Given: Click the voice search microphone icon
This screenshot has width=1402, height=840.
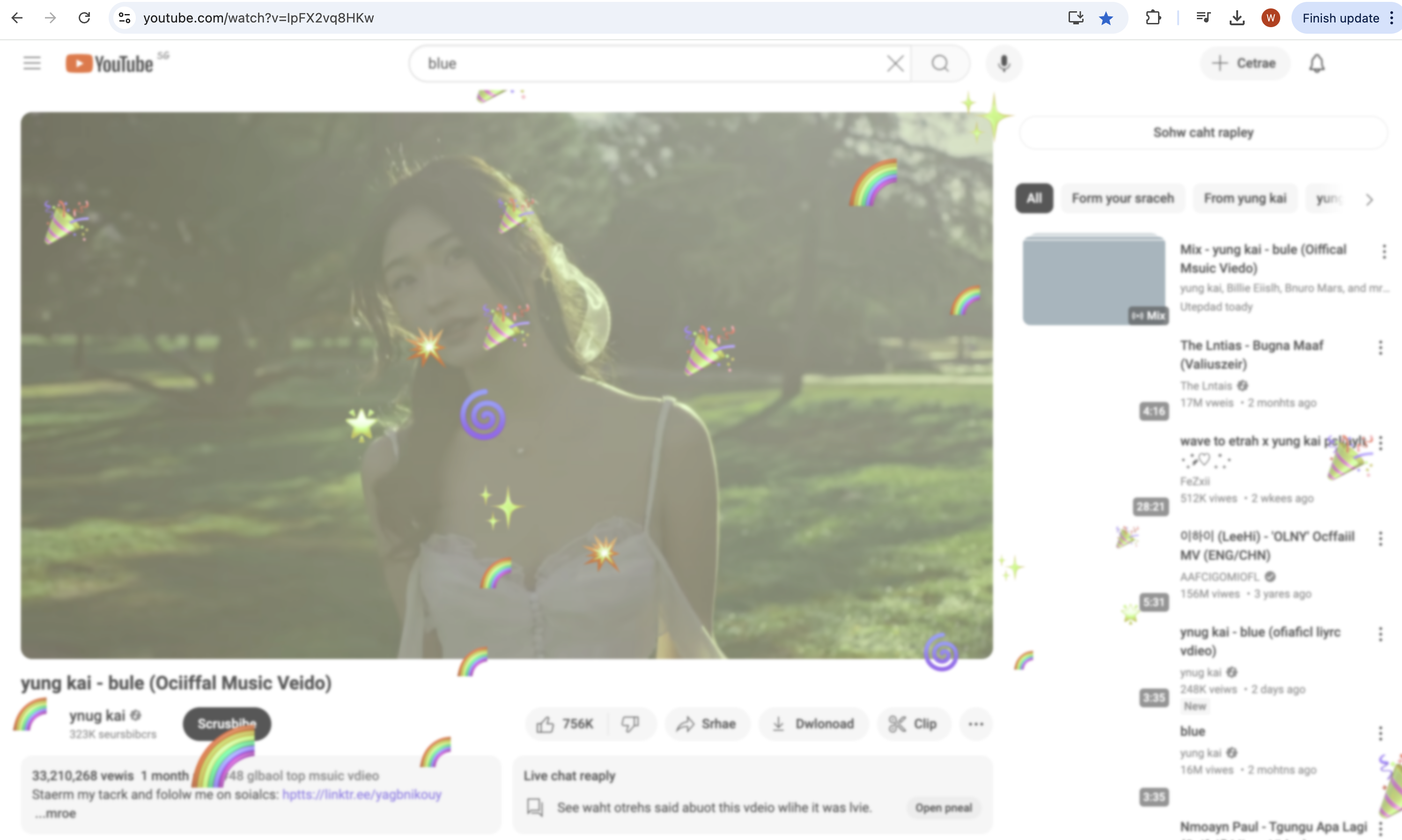Looking at the screenshot, I should [x=1004, y=63].
